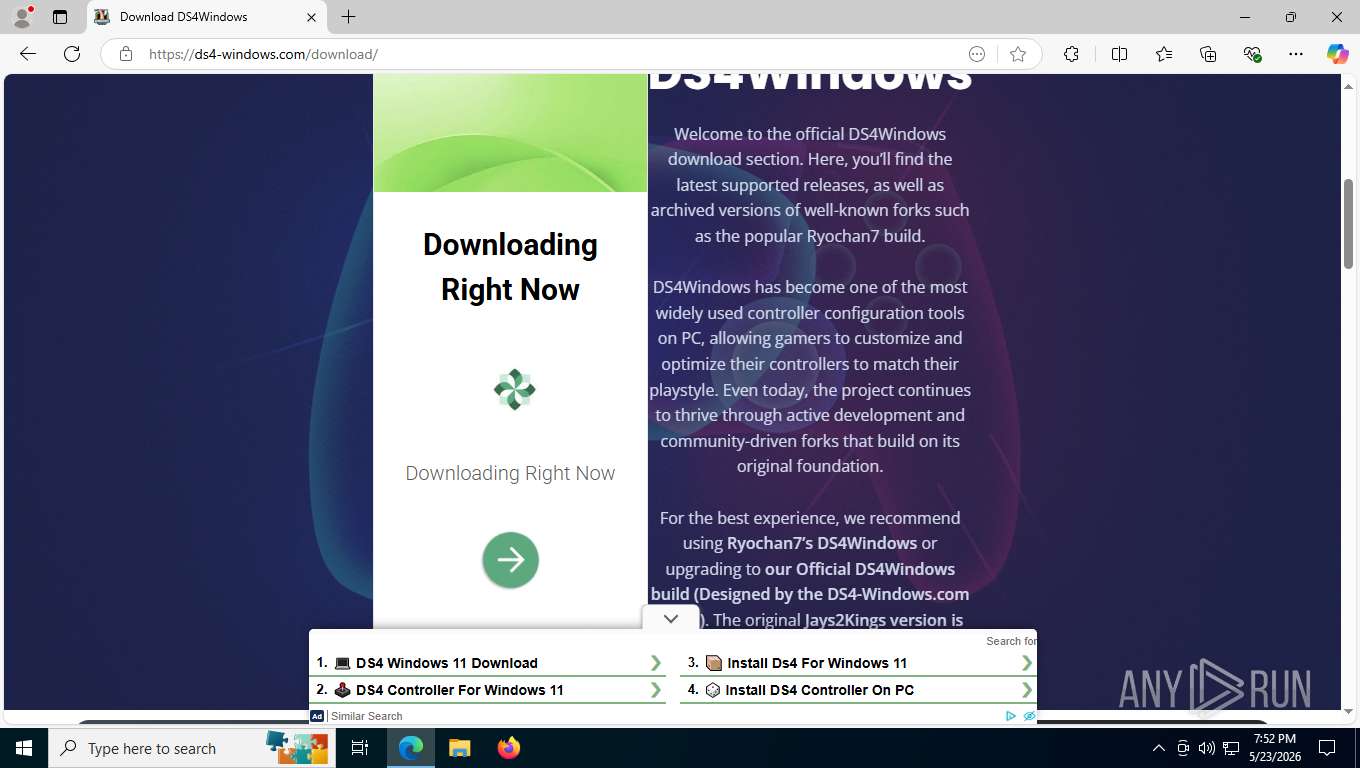Open the profile avatar icon
Viewport: 1360px width, 768px height.
tap(21, 17)
